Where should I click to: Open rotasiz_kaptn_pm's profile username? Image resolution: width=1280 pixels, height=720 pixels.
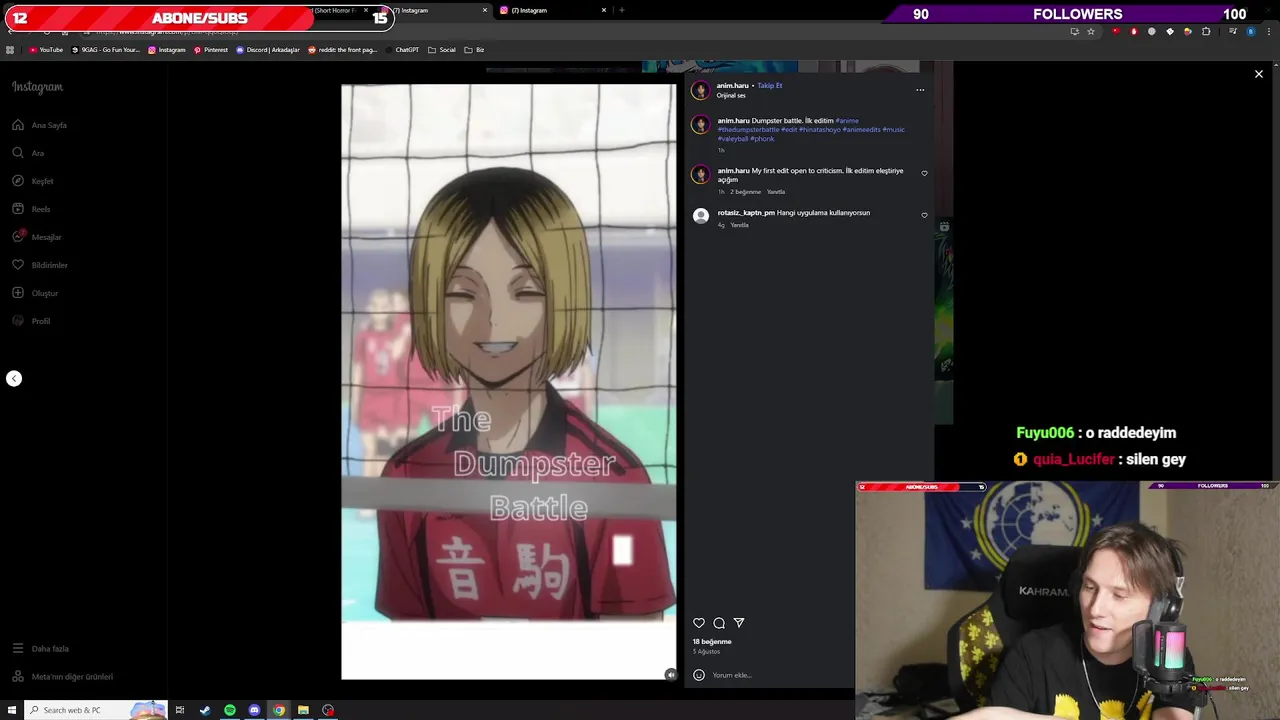746,213
